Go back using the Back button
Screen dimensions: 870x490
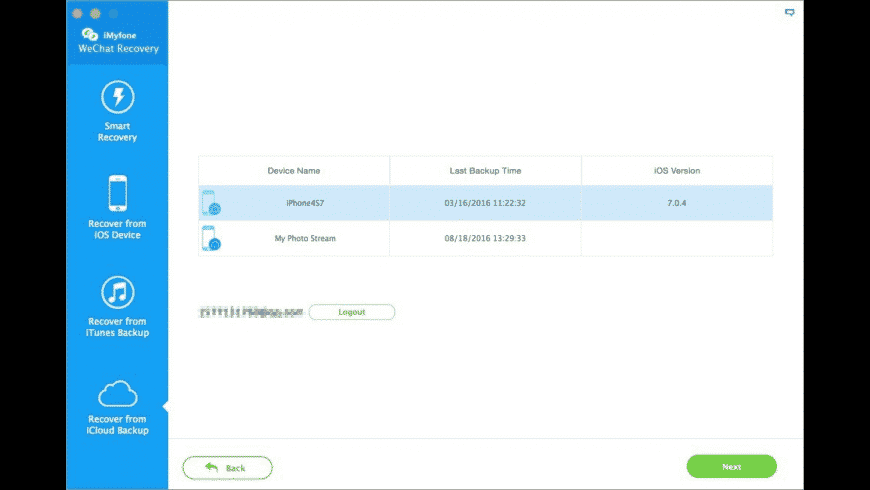click(227, 467)
